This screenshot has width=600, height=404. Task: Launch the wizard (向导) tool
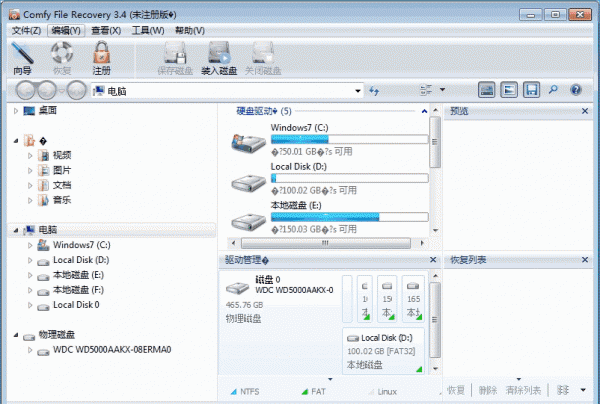pos(22,58)
